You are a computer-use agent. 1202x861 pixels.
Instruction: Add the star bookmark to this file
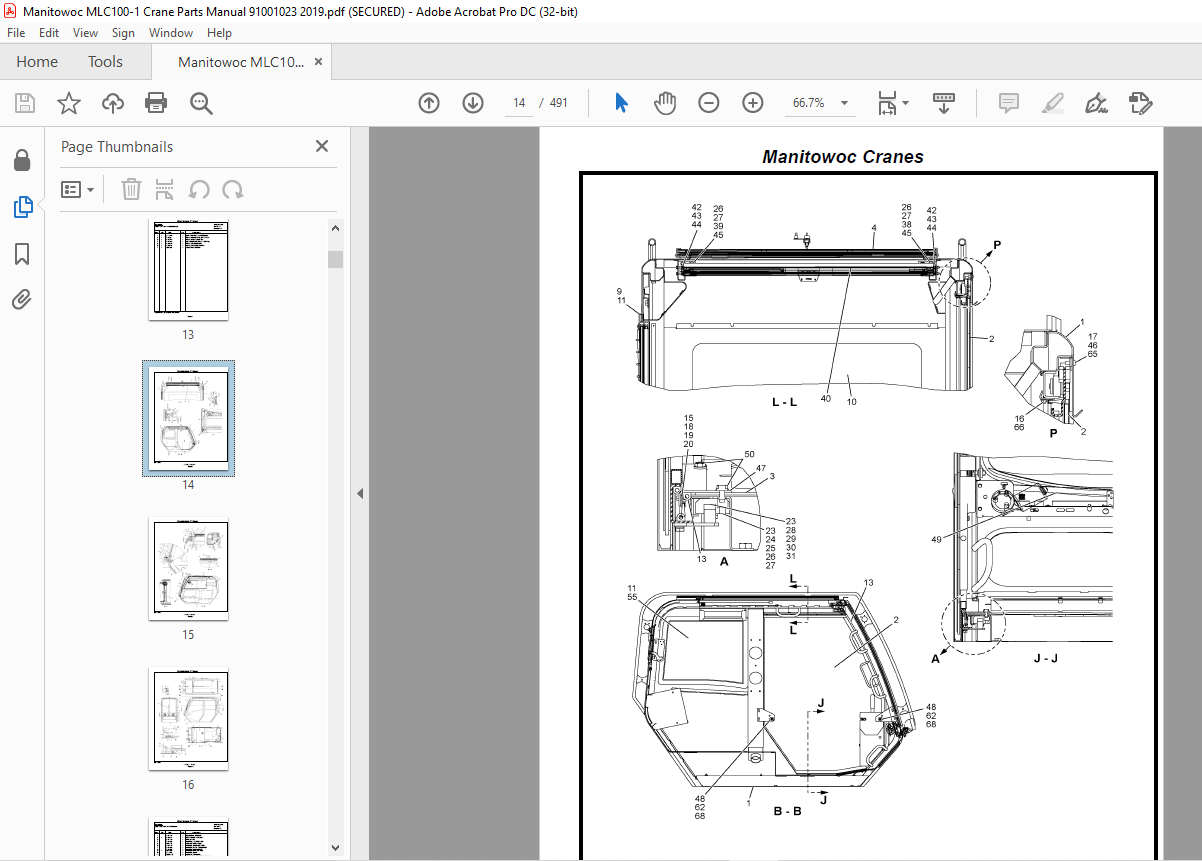[x=68, y=103]
